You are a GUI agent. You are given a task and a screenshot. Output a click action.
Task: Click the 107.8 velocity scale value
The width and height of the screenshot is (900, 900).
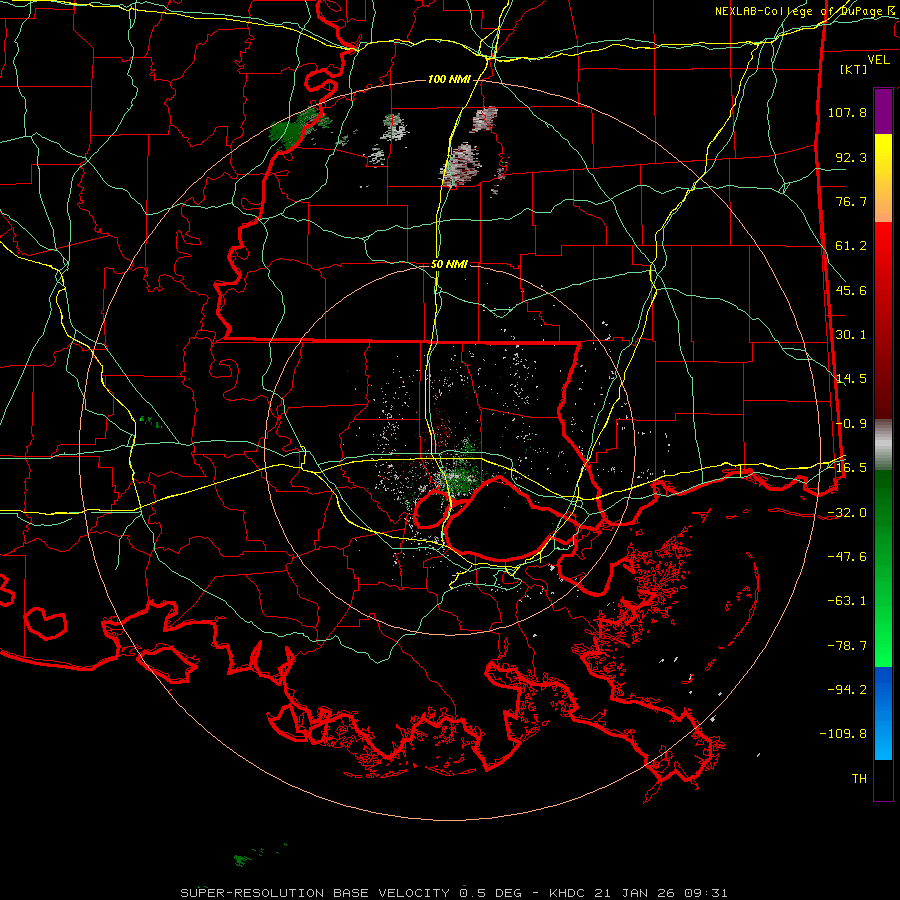click(x=847, y=112)
